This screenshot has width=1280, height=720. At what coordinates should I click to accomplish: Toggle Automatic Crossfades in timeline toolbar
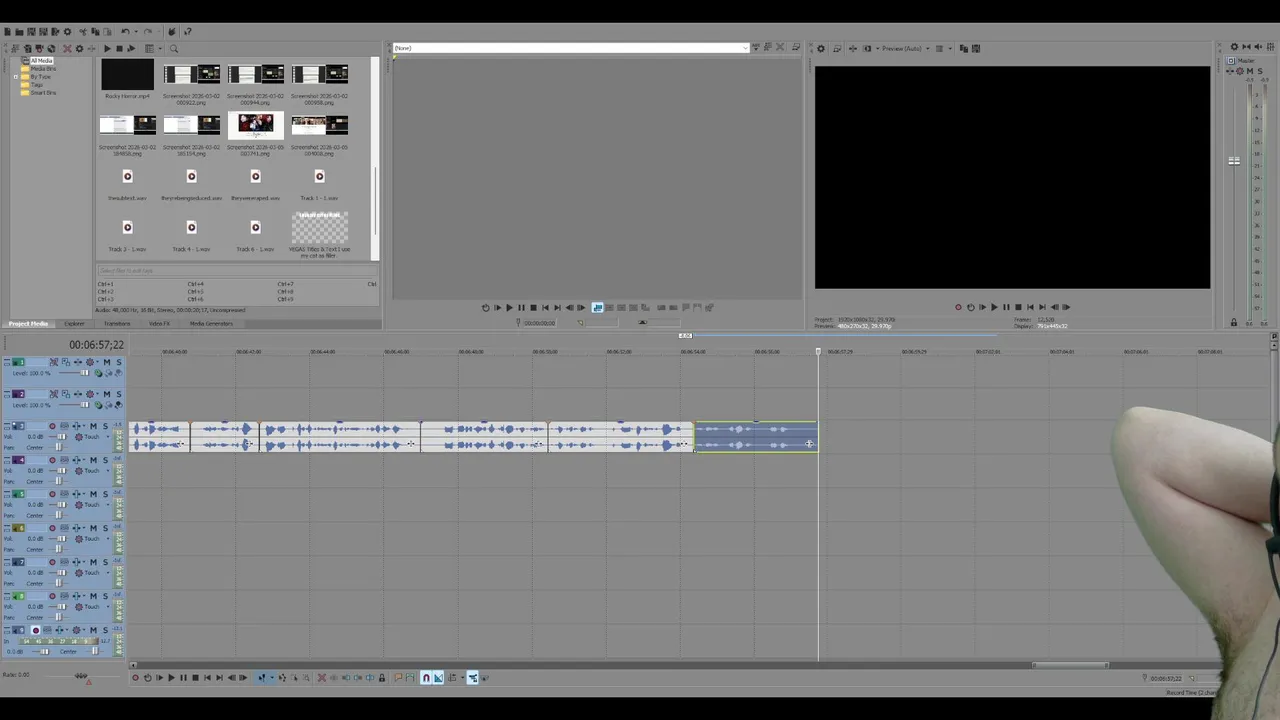[438, 678]
